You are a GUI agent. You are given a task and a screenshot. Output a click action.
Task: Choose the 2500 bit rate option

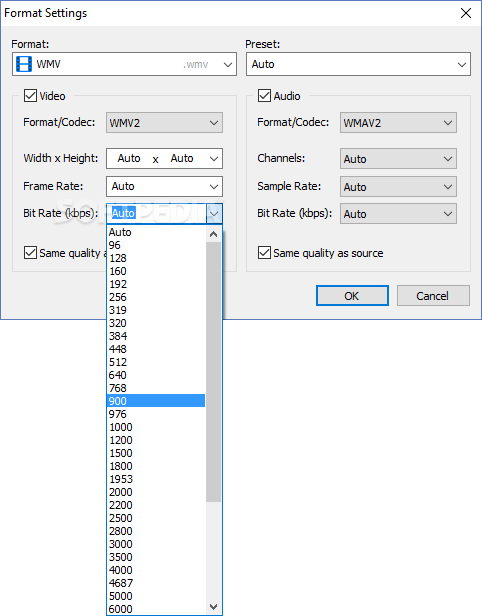click(x=156, y=518)
